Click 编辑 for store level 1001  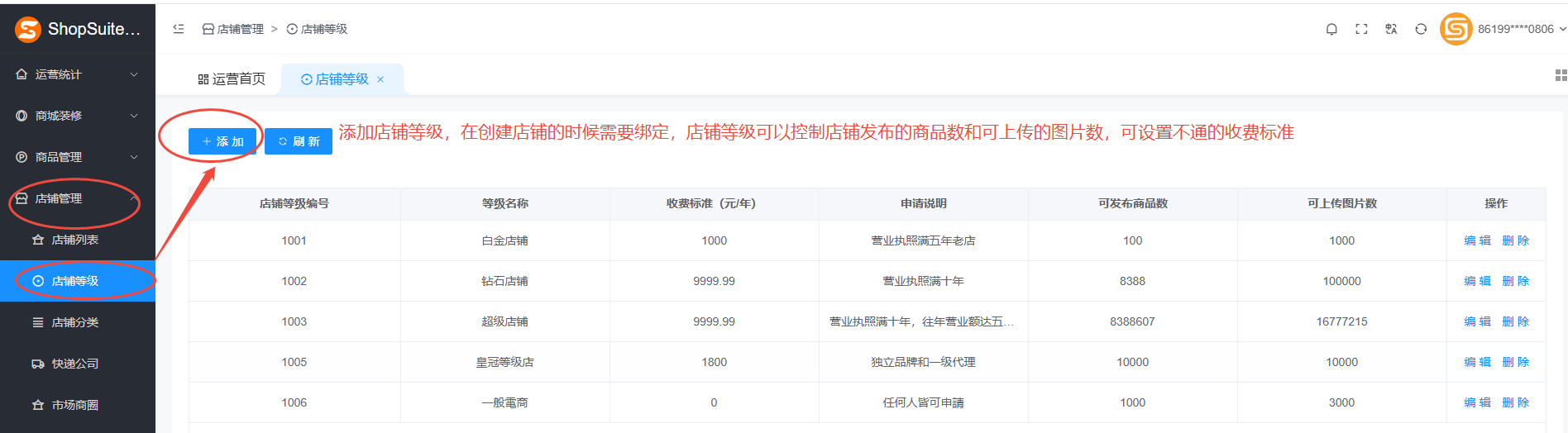pyautogui.click(x=1477, y=240)
